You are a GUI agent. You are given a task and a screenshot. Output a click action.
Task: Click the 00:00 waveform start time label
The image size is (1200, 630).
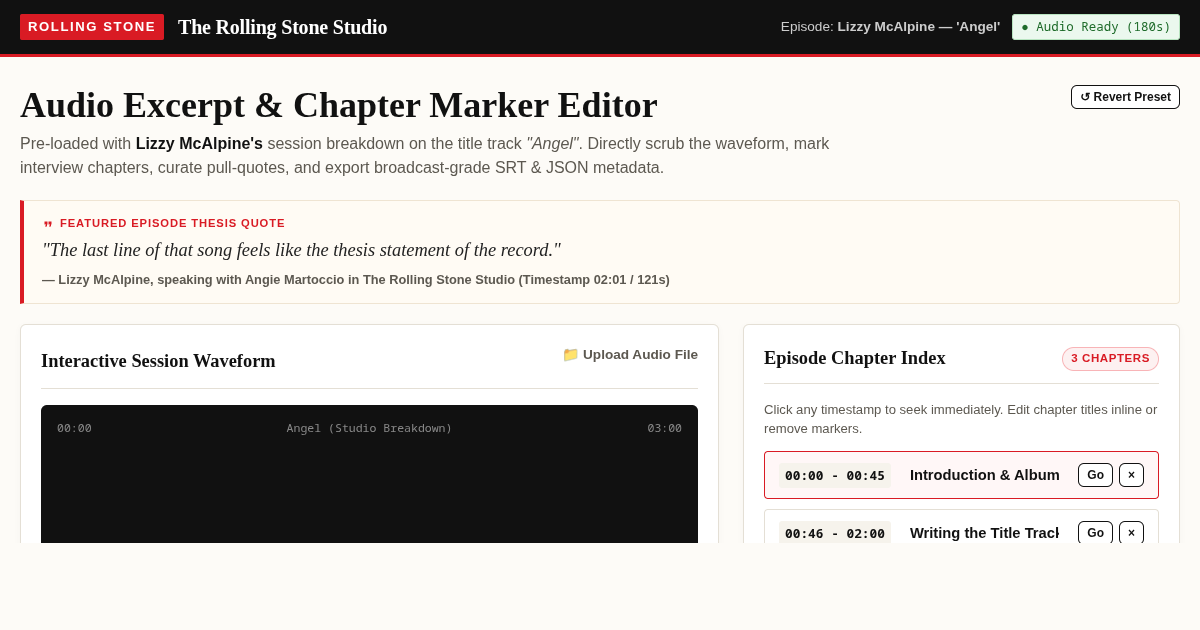[x=74, y=428]
